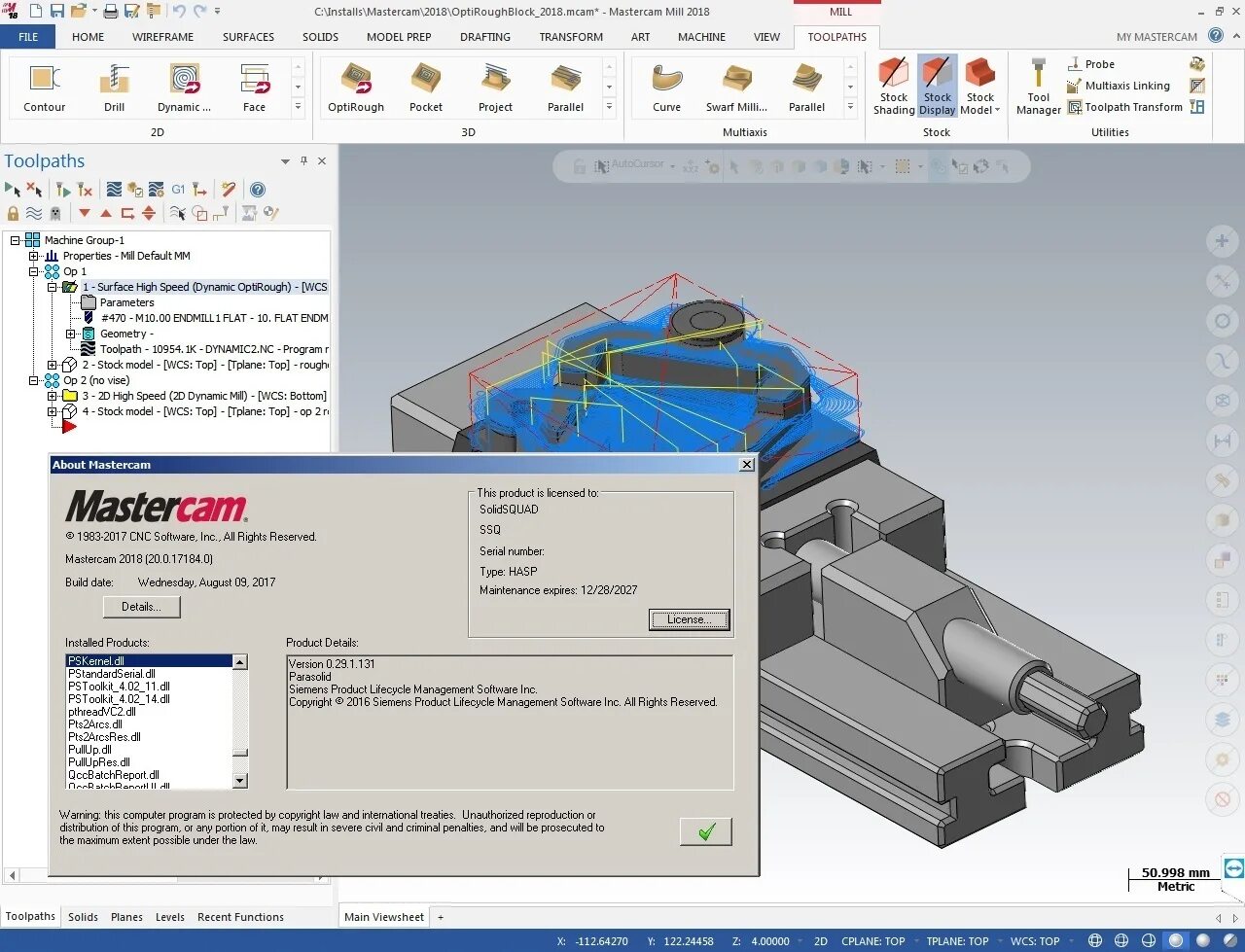Select the Drill toolpath
Image resolution: width=1245 pixels, height=952 pixels.
coord(114,86)
